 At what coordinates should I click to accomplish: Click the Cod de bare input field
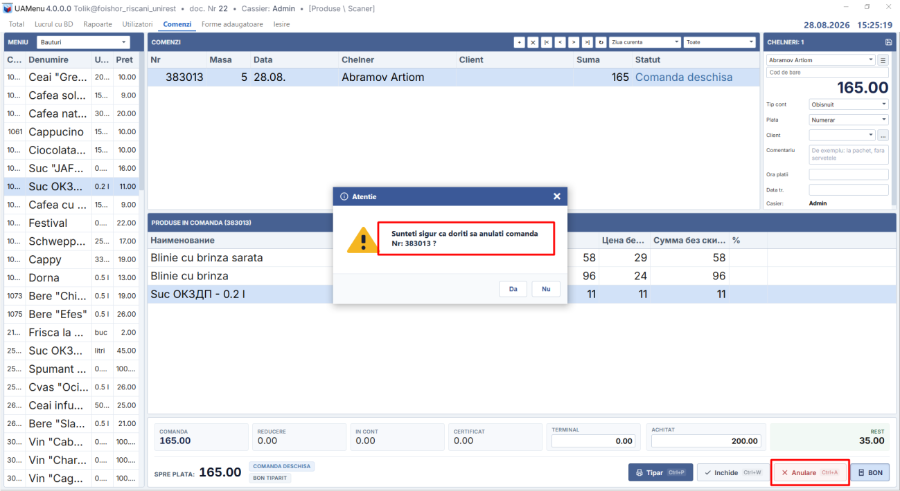click(x=827, y=73)
